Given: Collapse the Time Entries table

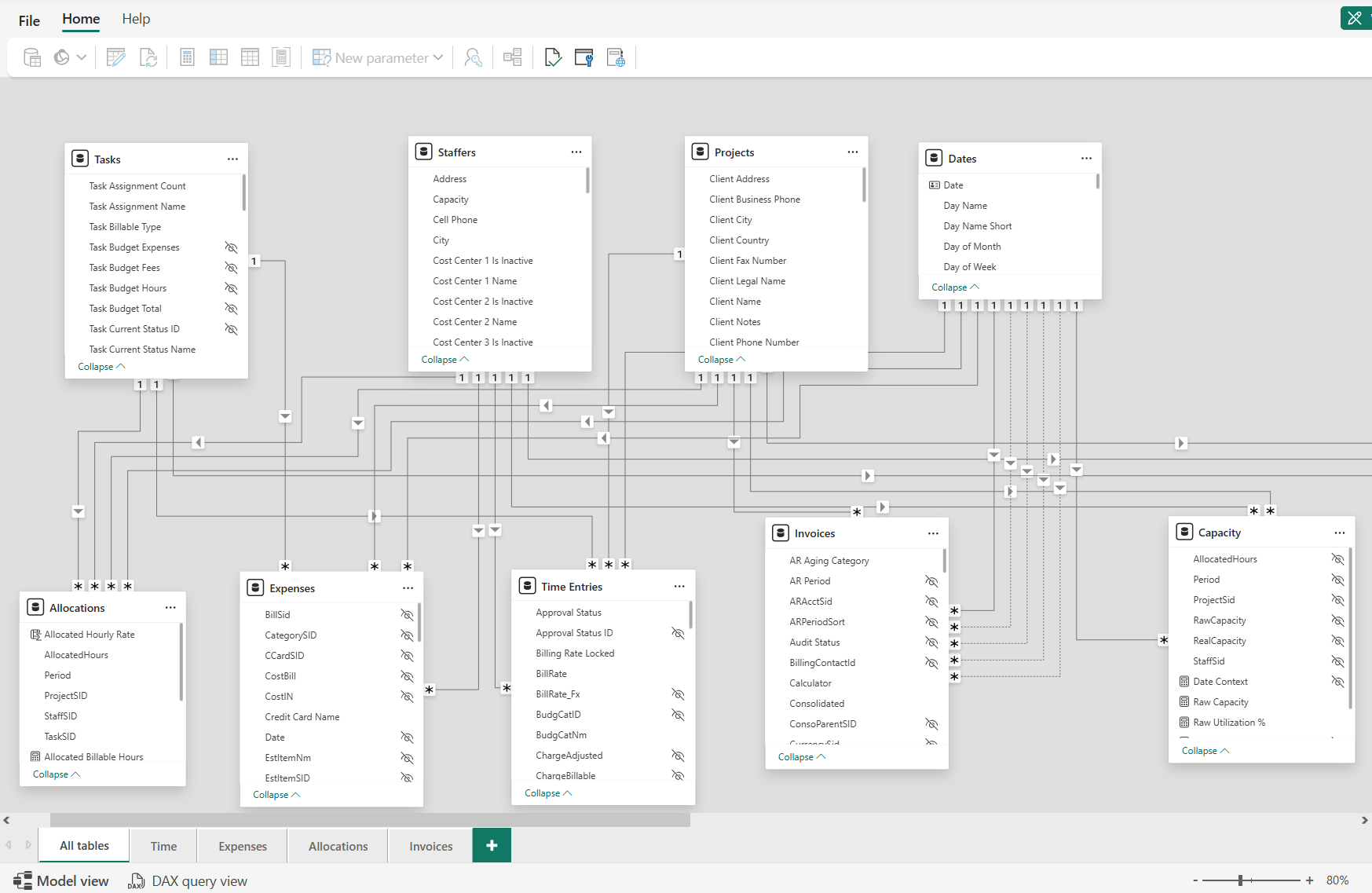Looking at the screenshot, I should pyautogui.click(x=548, y=793).
